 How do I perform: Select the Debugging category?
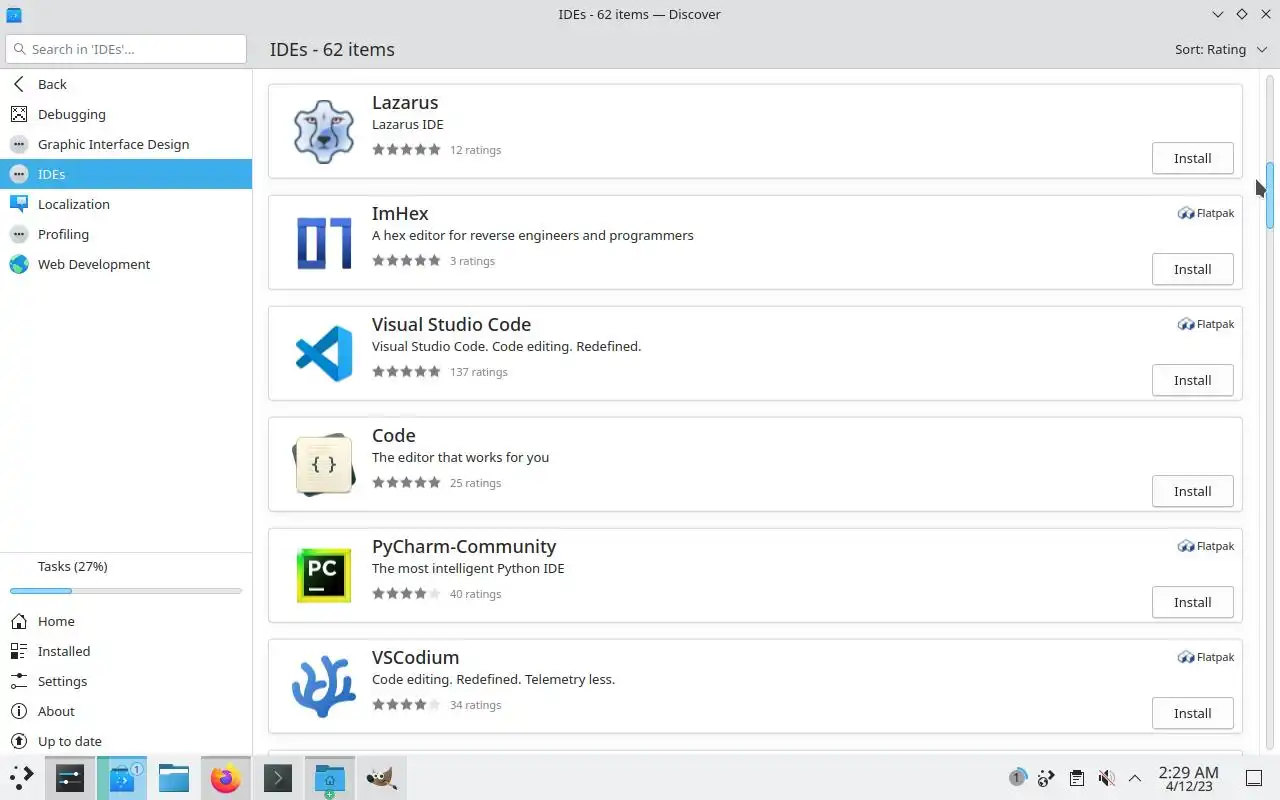click(x=126, y=114)
